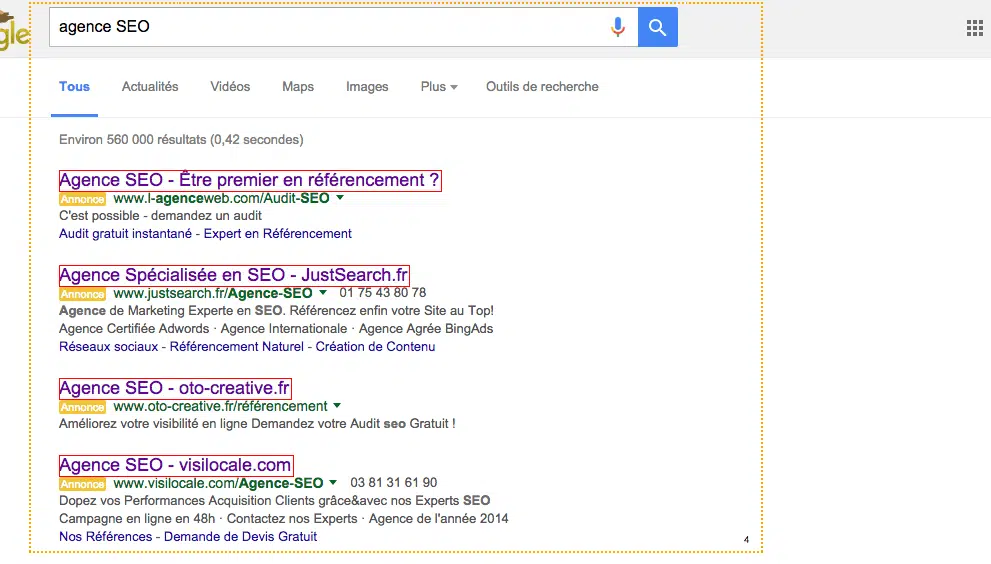This screenshot has height=564, width=991.
Task: Expand arrow next to visilocale.com URL
Action: [333, 483]
